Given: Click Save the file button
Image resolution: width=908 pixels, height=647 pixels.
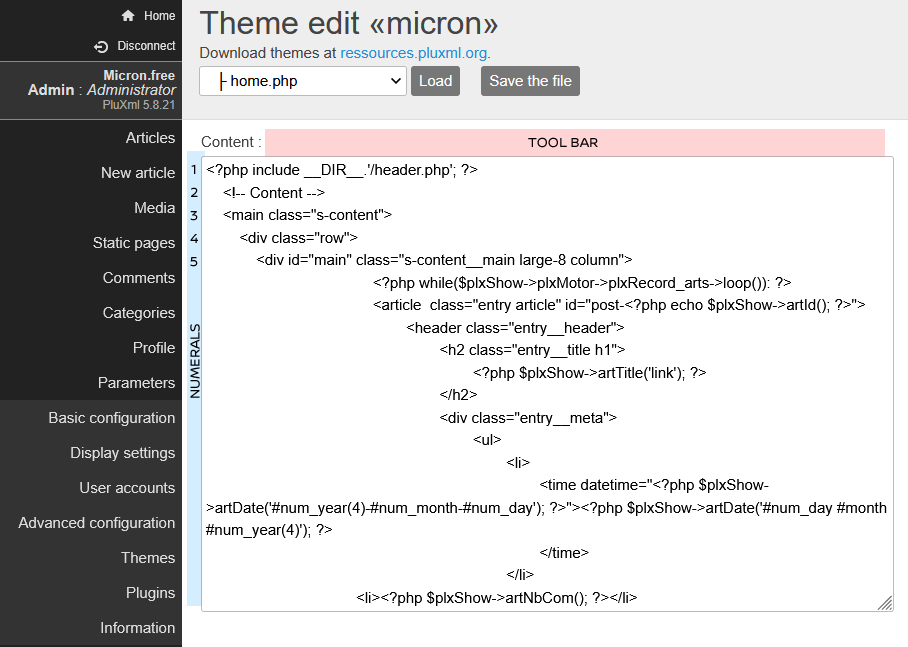Looking at the screenshot, I should click(x=530, y=81).
